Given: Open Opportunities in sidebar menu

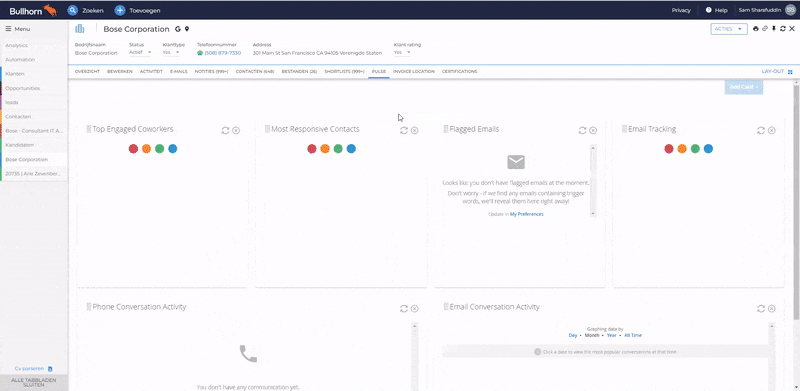Looking at the screenshot, I should tap(34, 88).
